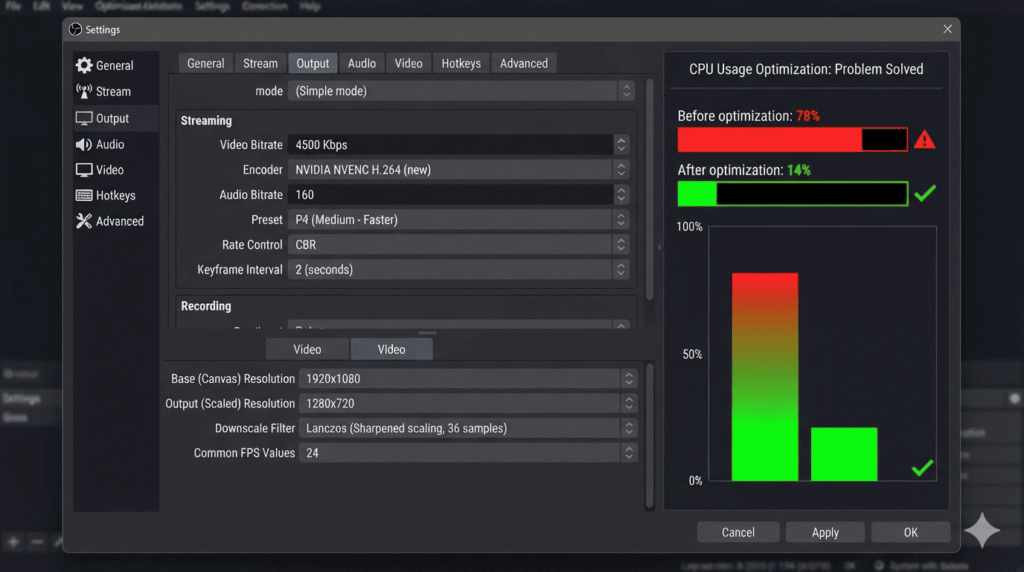Close the Settings dialog with X
1024x572 pixels.
[x=947, y=29]
